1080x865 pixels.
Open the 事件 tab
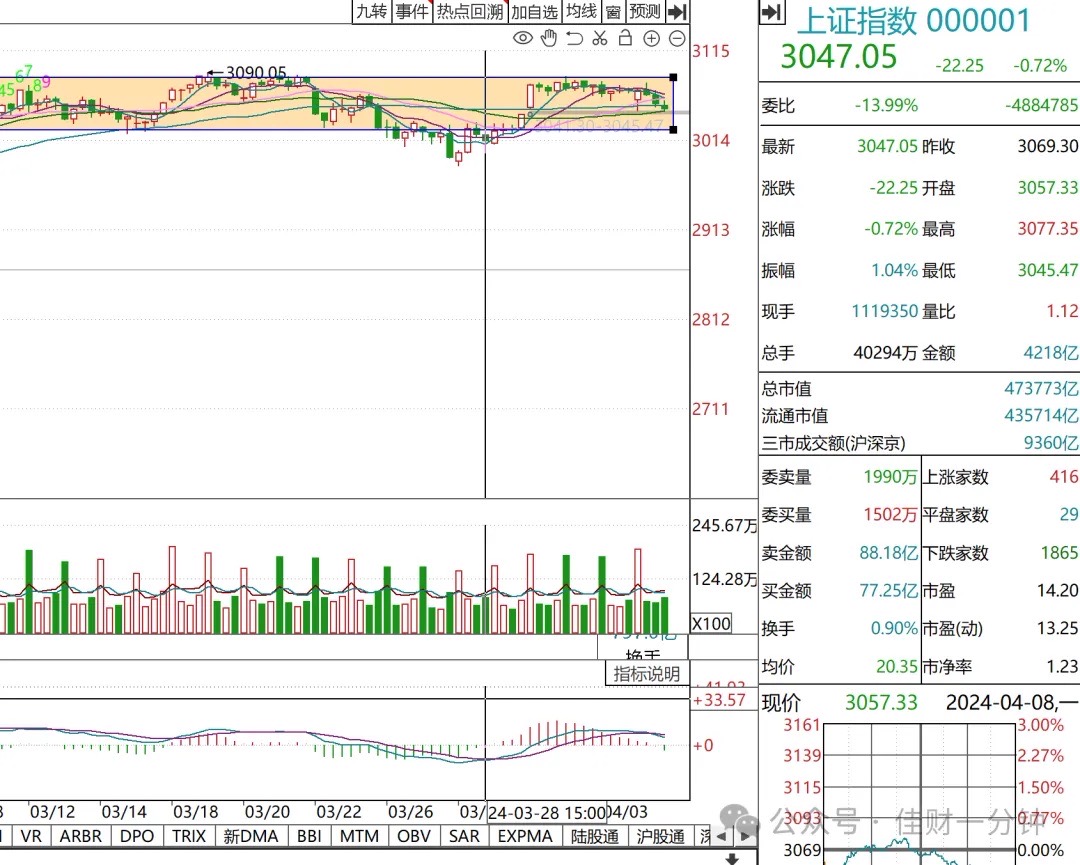coord(412,12)
